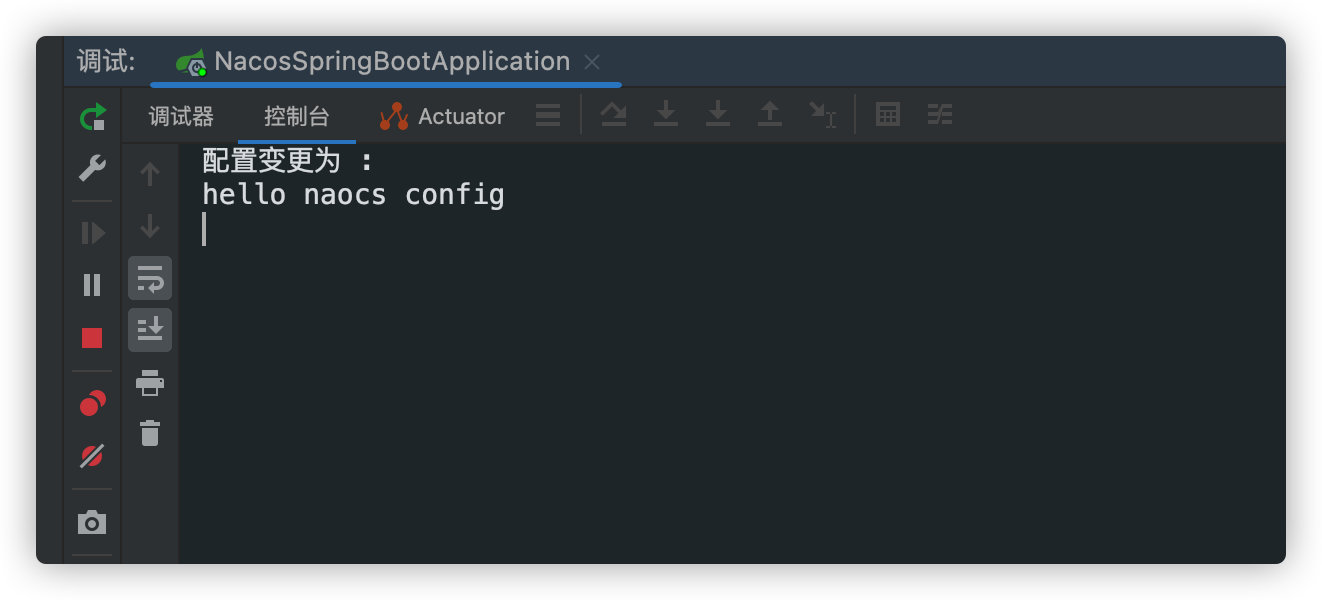The height and width of the screenshot is (600, 1322).
Task: Open the layout settings horizontal-lines icon
Action: click(548, 116)
